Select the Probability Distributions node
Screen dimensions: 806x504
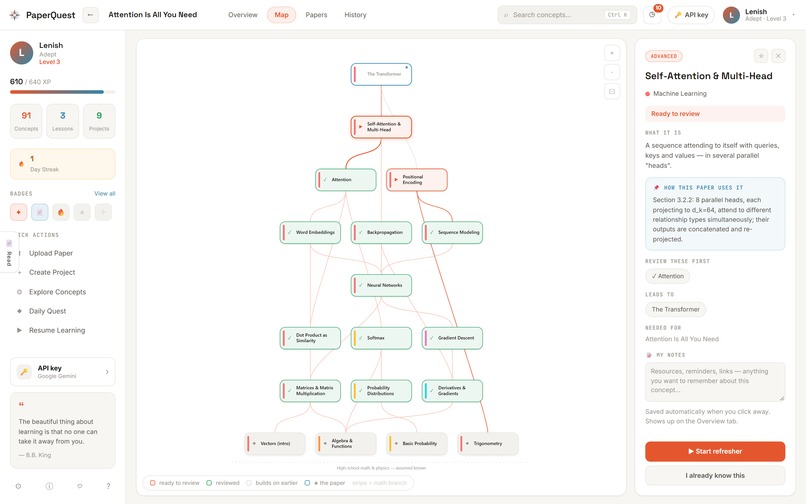381,391
